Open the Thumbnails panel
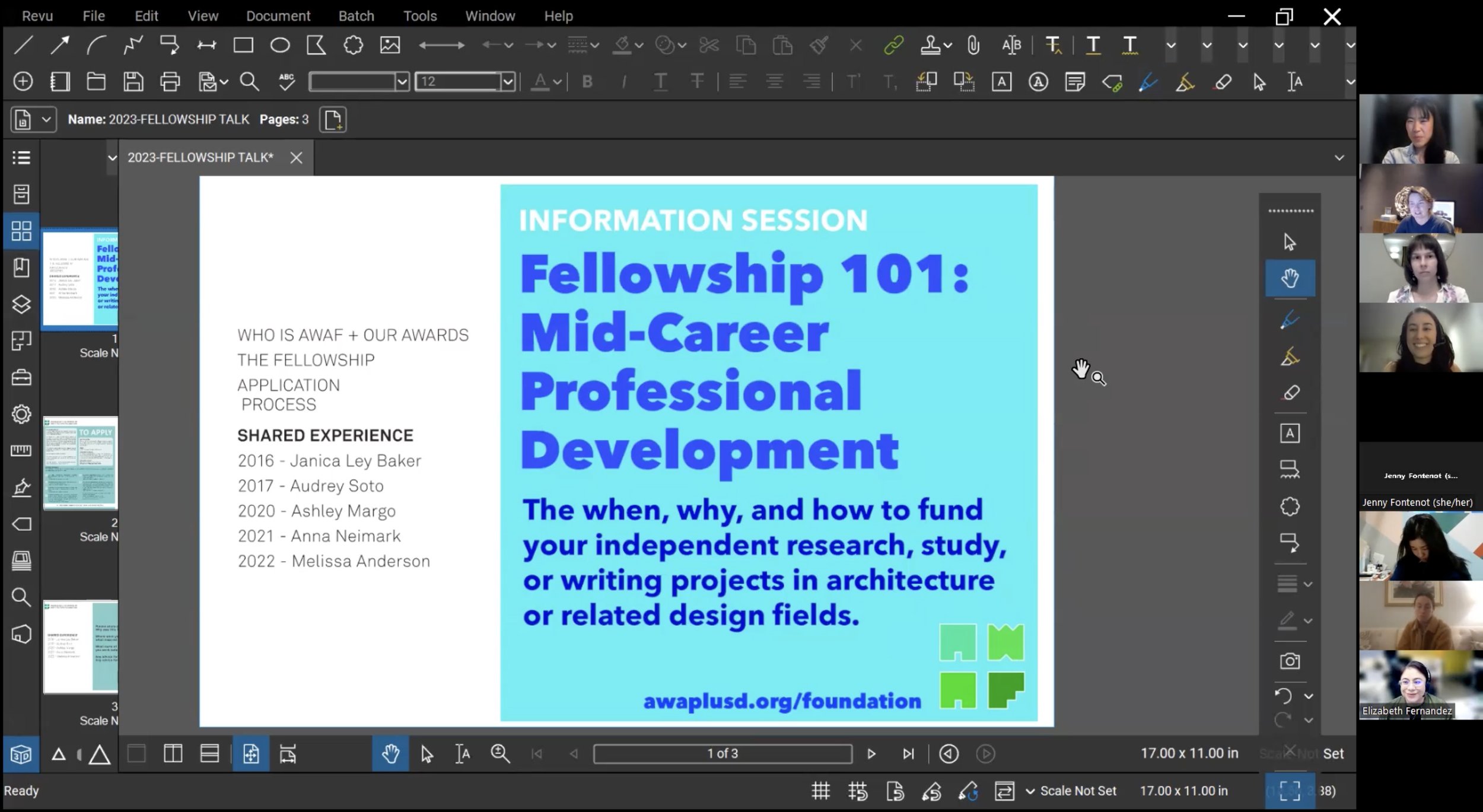Image resolution: width=1483 pixels, height=812 pixels. [21, 231]
